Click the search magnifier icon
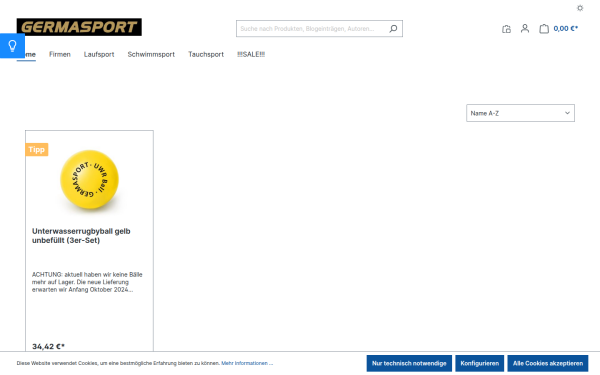Screen dimensions: 600x375 (x=393, y=29)
